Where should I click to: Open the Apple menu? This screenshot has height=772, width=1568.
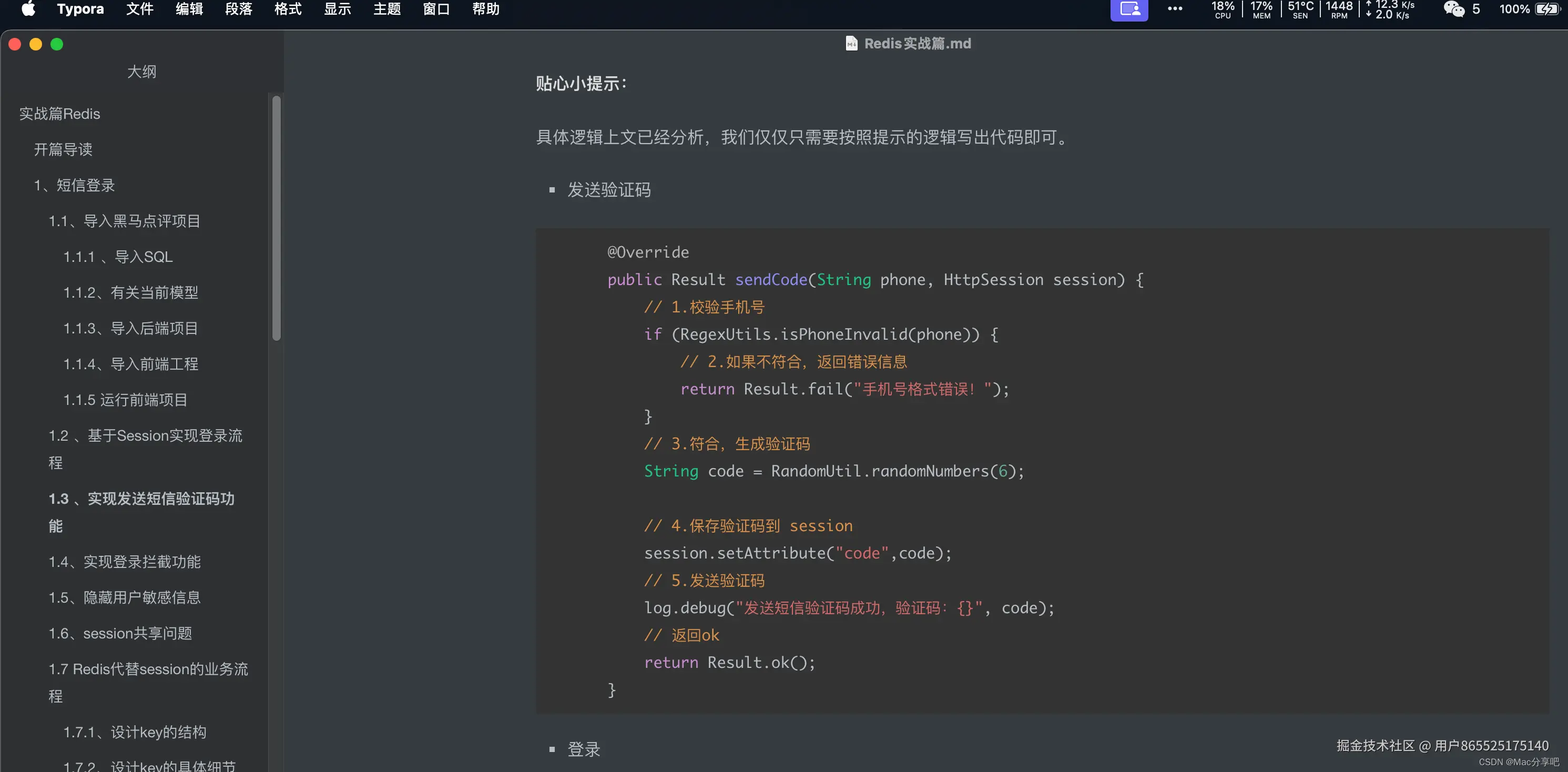coord(28,8)
